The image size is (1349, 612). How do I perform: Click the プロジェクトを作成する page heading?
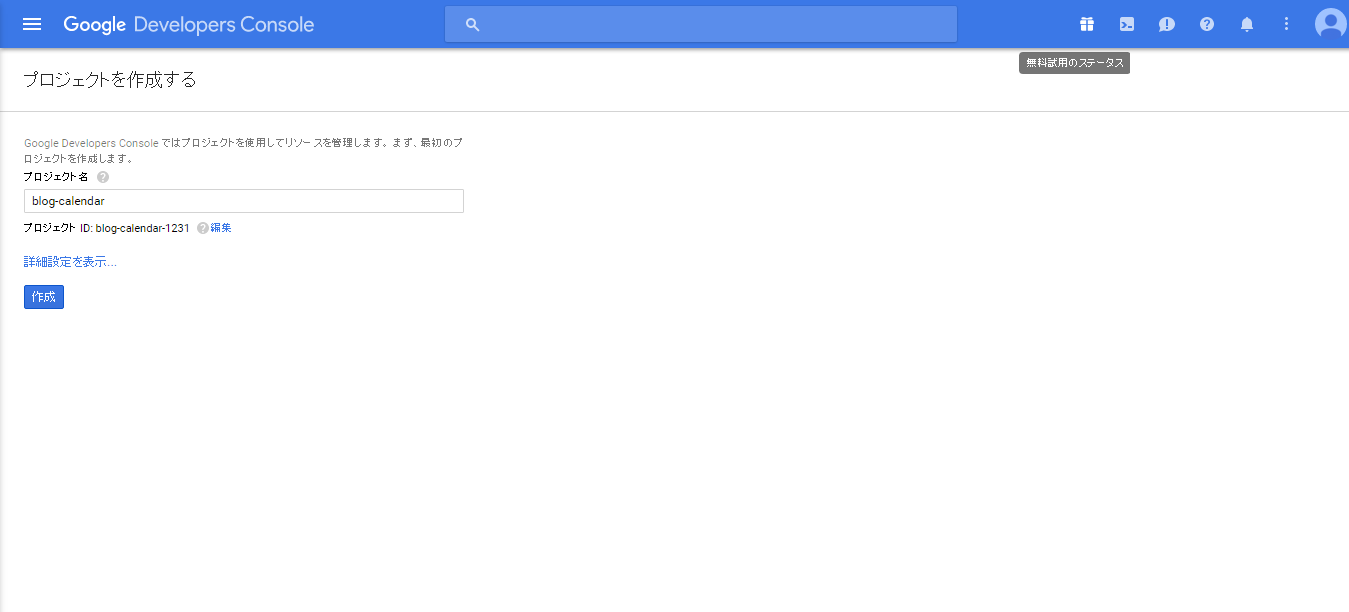[110, 80]
